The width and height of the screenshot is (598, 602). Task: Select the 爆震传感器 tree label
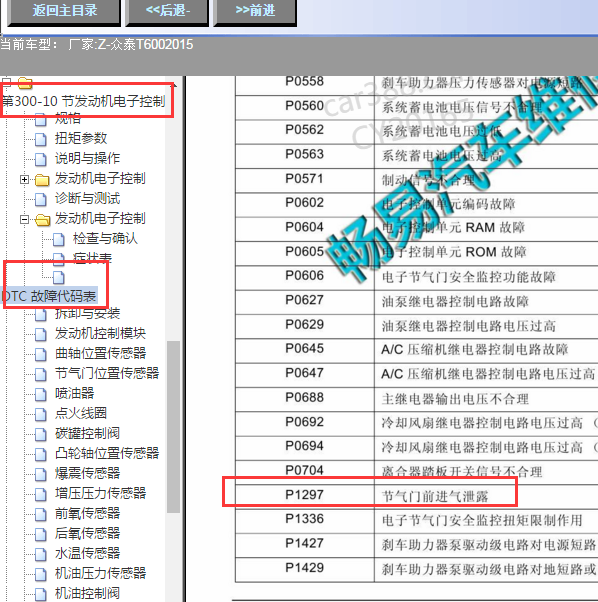pos(87,473)
